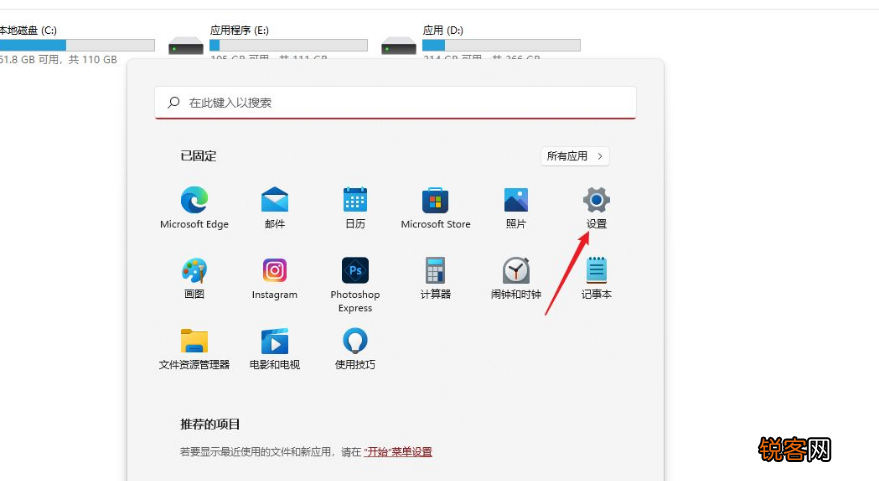Viewport: 879px width, 481px height.
Task: Click the search magnifier icon
Action: point(173,103)
